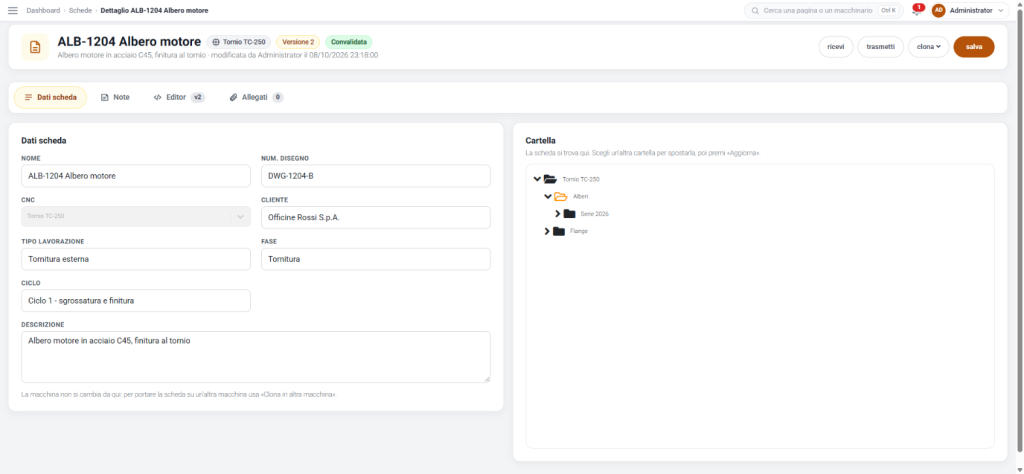Click inside the Descrizione textarea
The height and width of the screenshot is (474, 1024).
(x=256, y=356)
